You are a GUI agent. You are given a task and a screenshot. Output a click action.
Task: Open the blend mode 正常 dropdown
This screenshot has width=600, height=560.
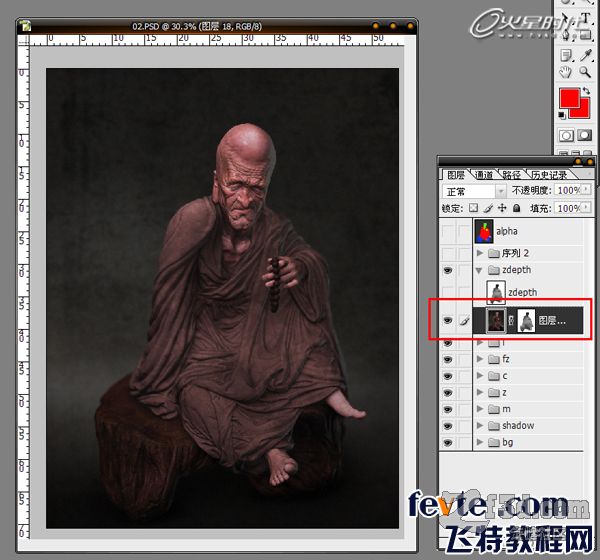pyautogui.click(x=500, y=191)
